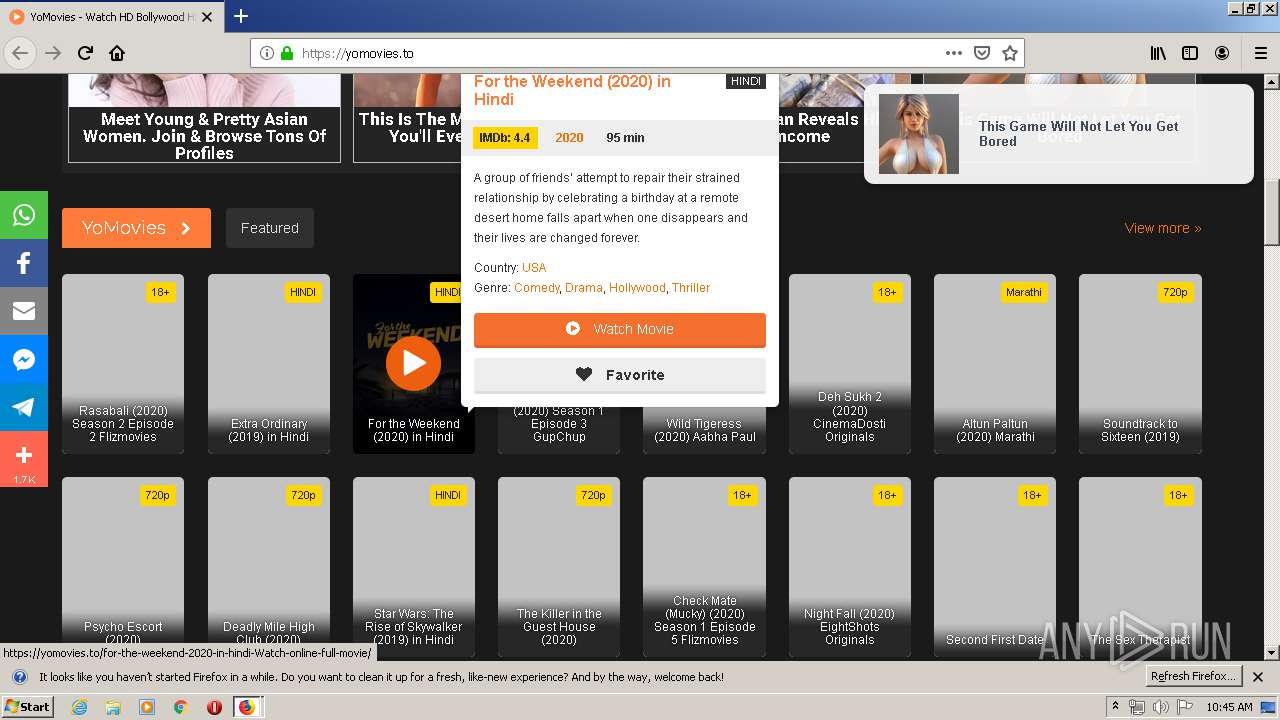Dismiss the Firefox refresh notification
Image resolution: width=1280 pixels, height=720 pixels.
tap(1258, 677)
